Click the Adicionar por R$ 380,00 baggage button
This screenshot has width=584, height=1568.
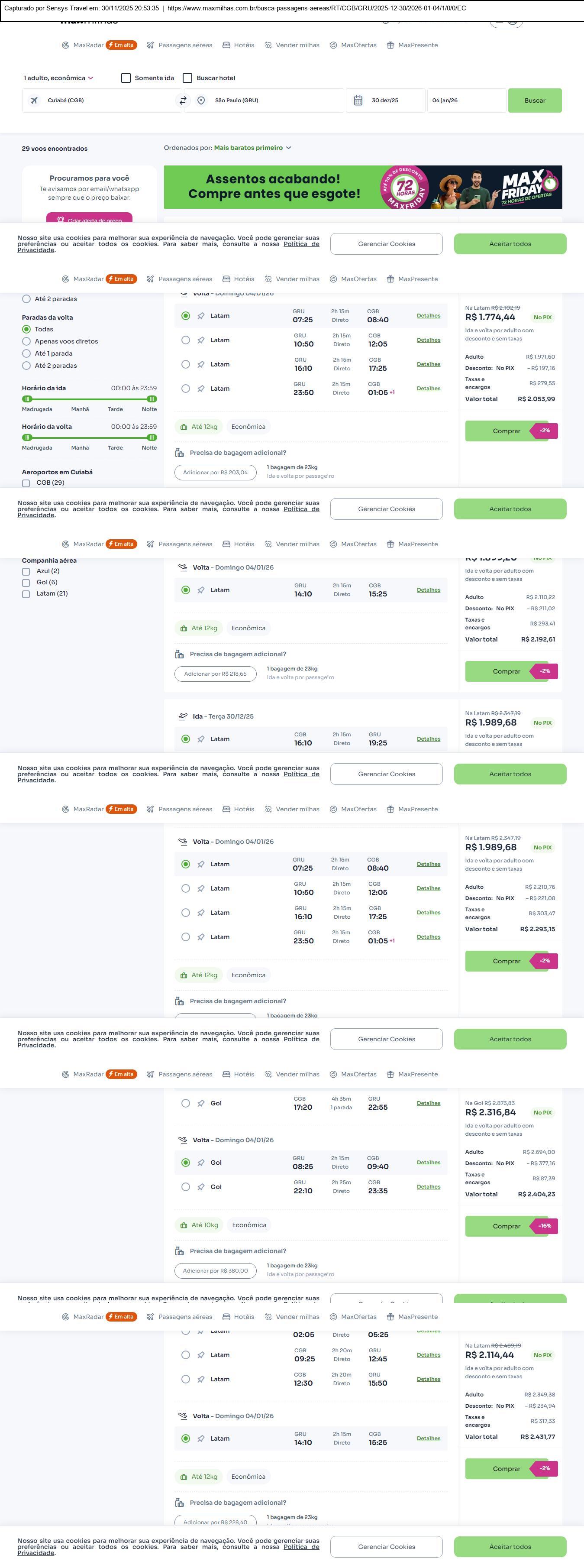[x=215, y=1270]
